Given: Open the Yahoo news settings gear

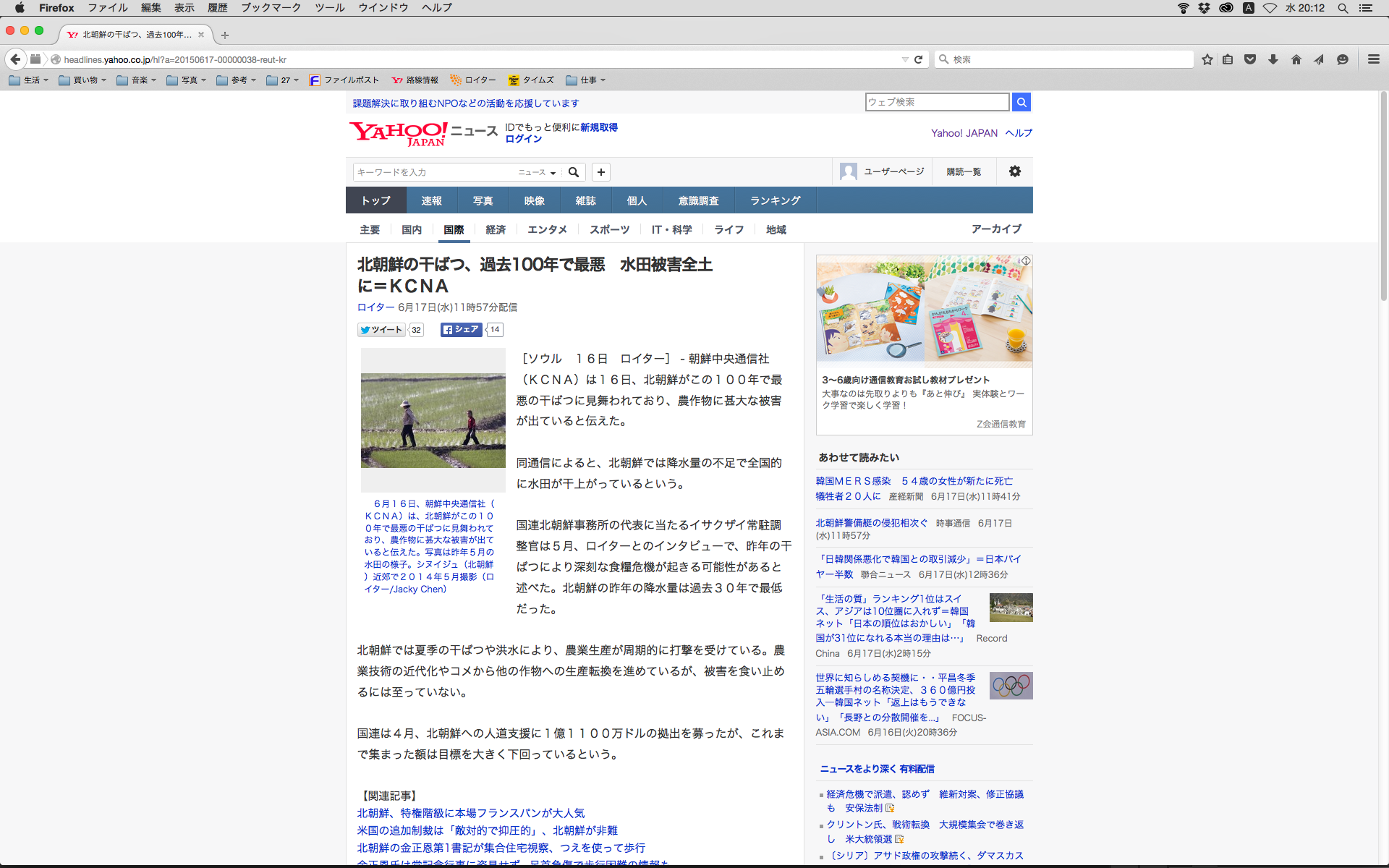Looking at the screenshot, I should click(x=1014, y=171).
